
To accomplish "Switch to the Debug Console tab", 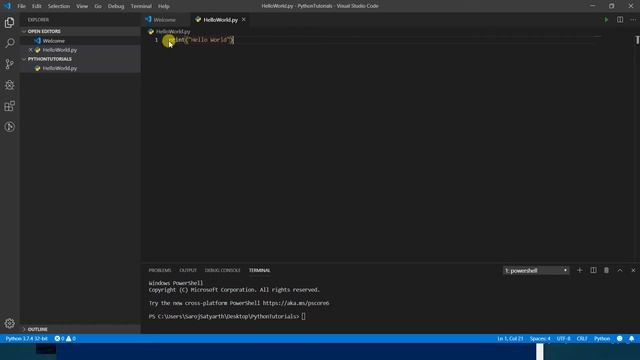I will [x=222, y=270].
